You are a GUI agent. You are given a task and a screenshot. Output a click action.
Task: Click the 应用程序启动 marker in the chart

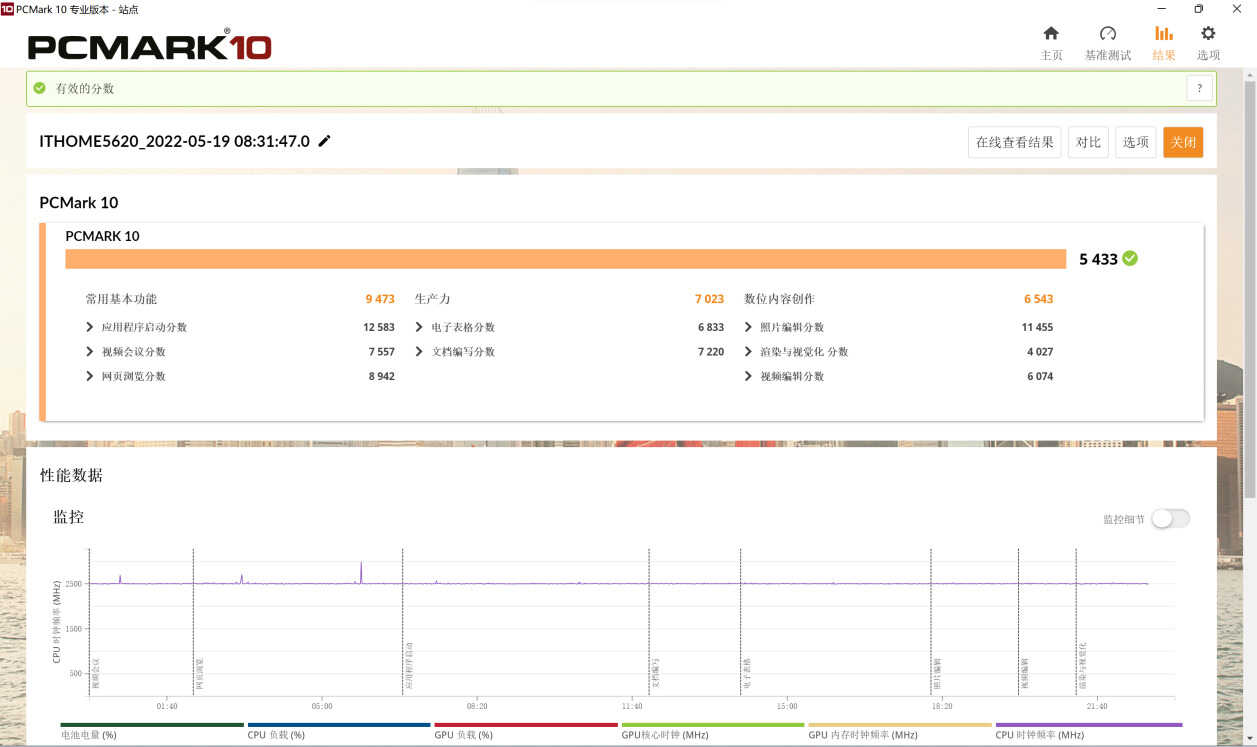[x=409, y=667]
